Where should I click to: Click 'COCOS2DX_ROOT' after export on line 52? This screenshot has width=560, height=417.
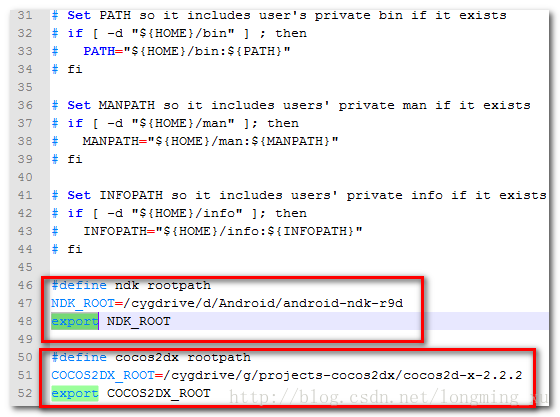(159, 393)
